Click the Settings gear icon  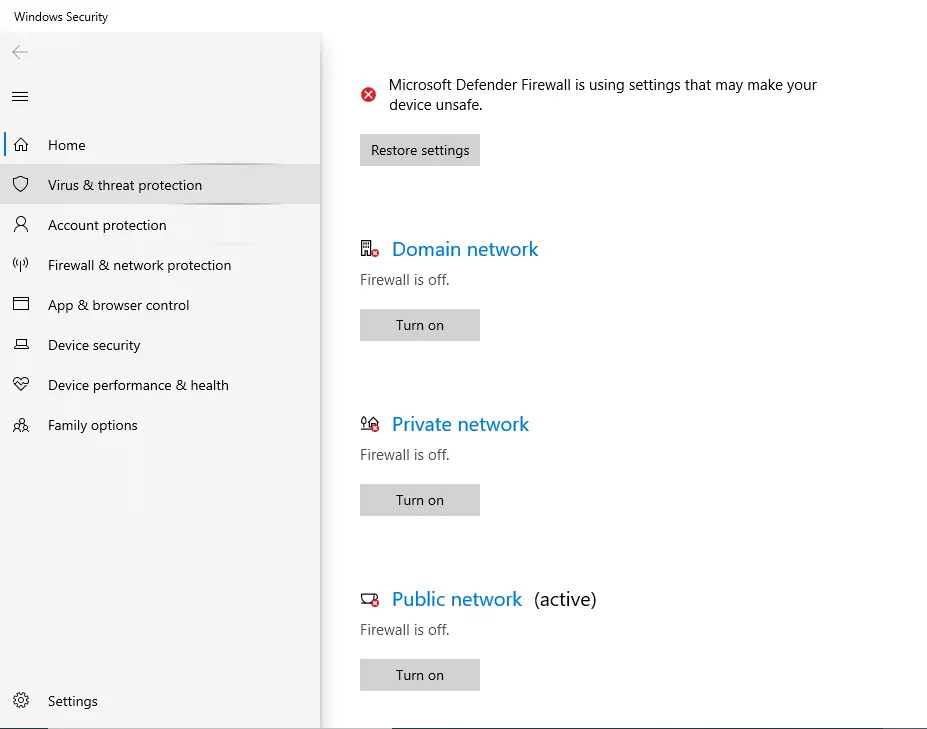21,700
